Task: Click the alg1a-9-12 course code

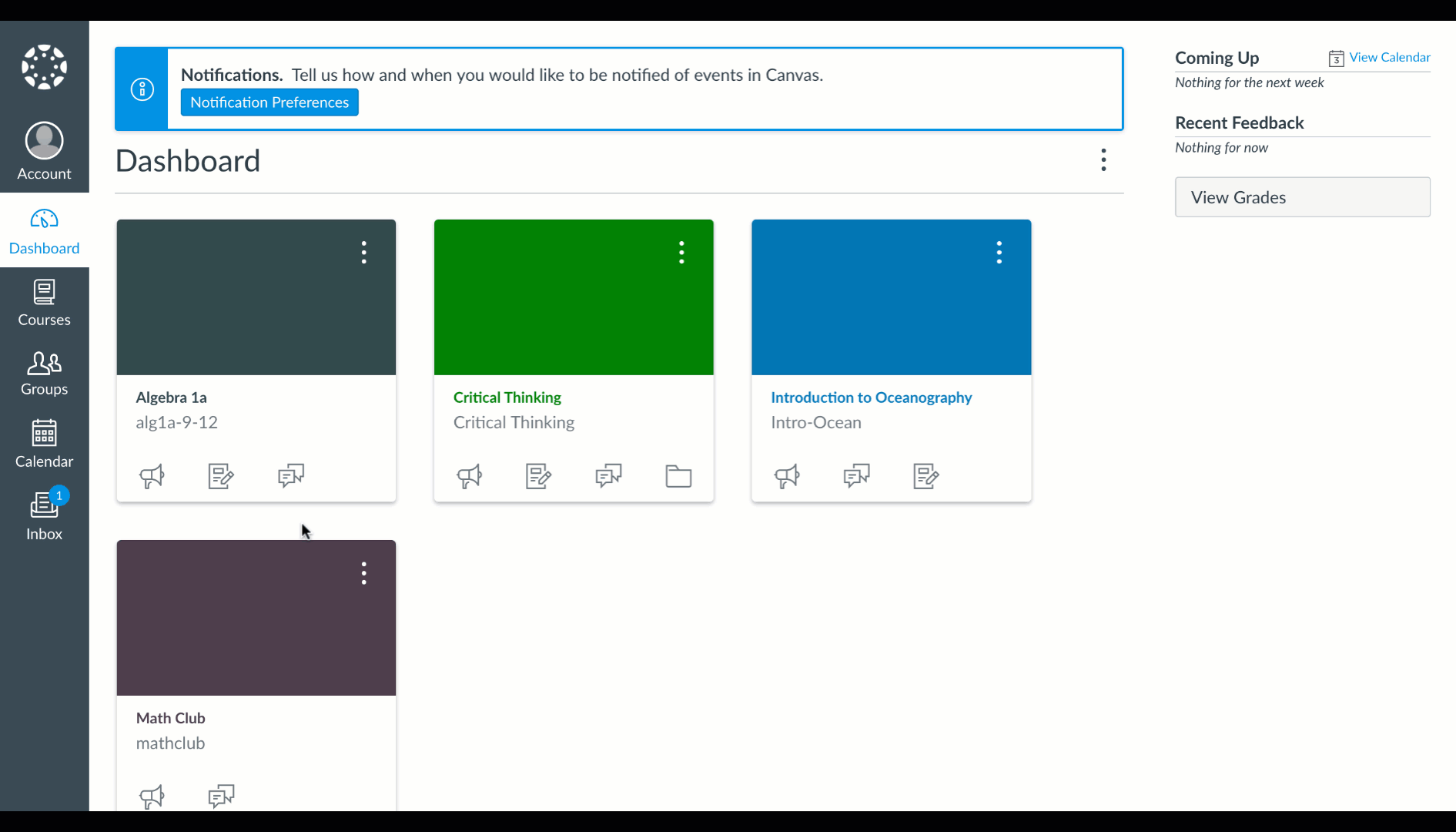Action: pyautogui.click(x=176, y=423)
